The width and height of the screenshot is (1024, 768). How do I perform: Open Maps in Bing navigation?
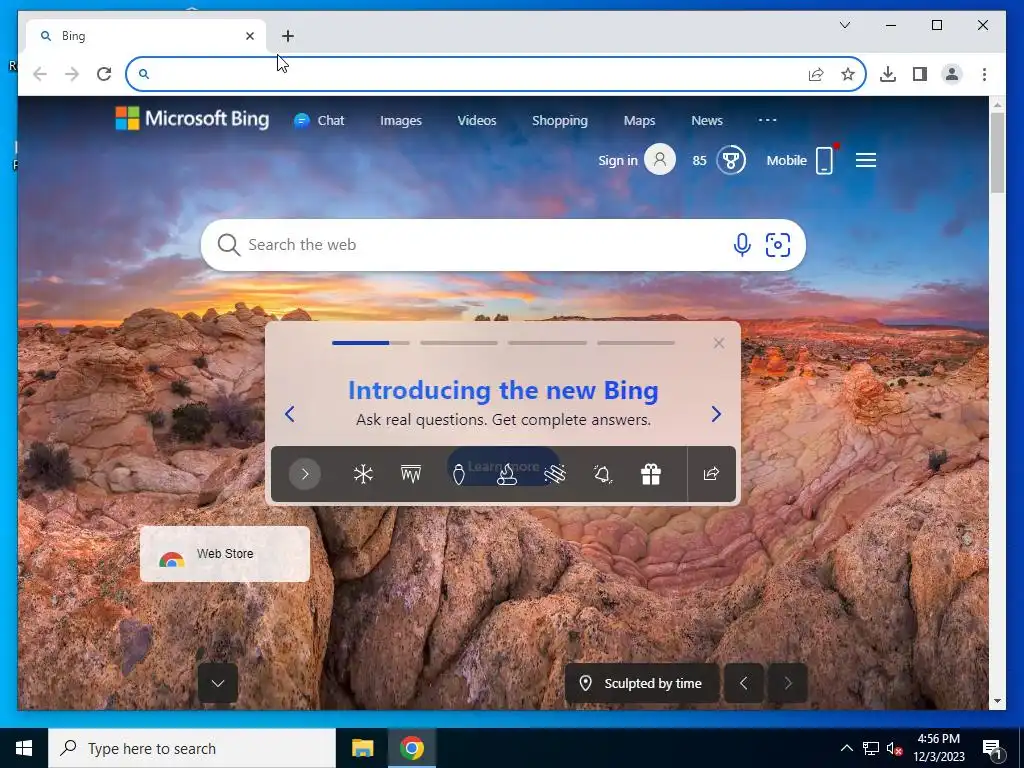pyautogui.click(x=639, y=120)
